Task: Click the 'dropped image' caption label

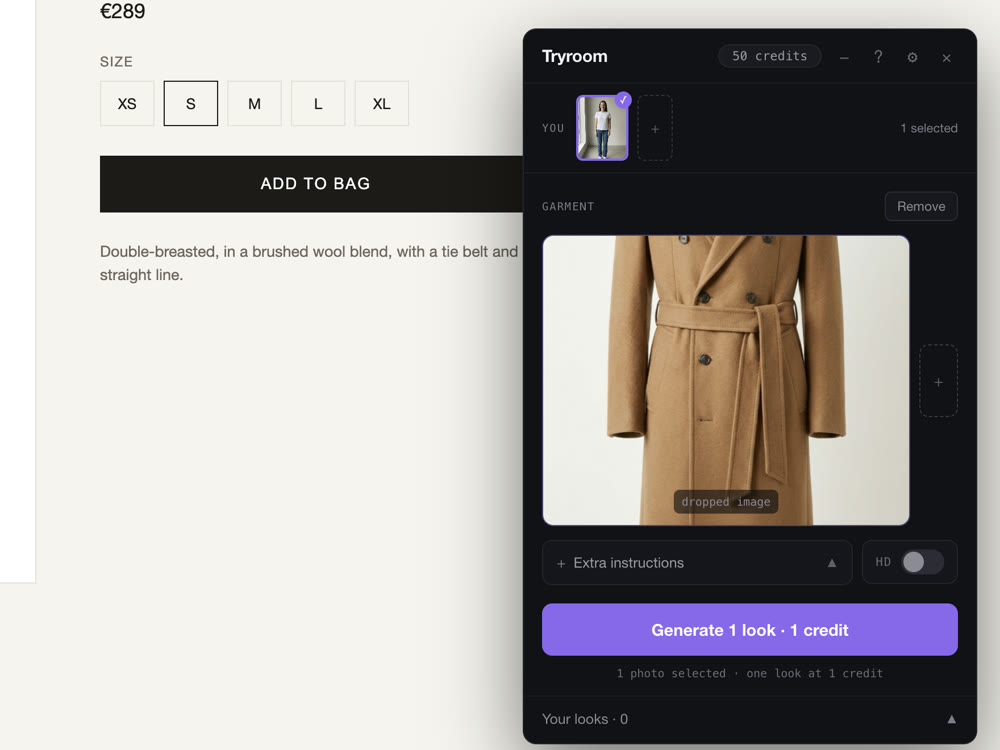Action: pos(726,502)
